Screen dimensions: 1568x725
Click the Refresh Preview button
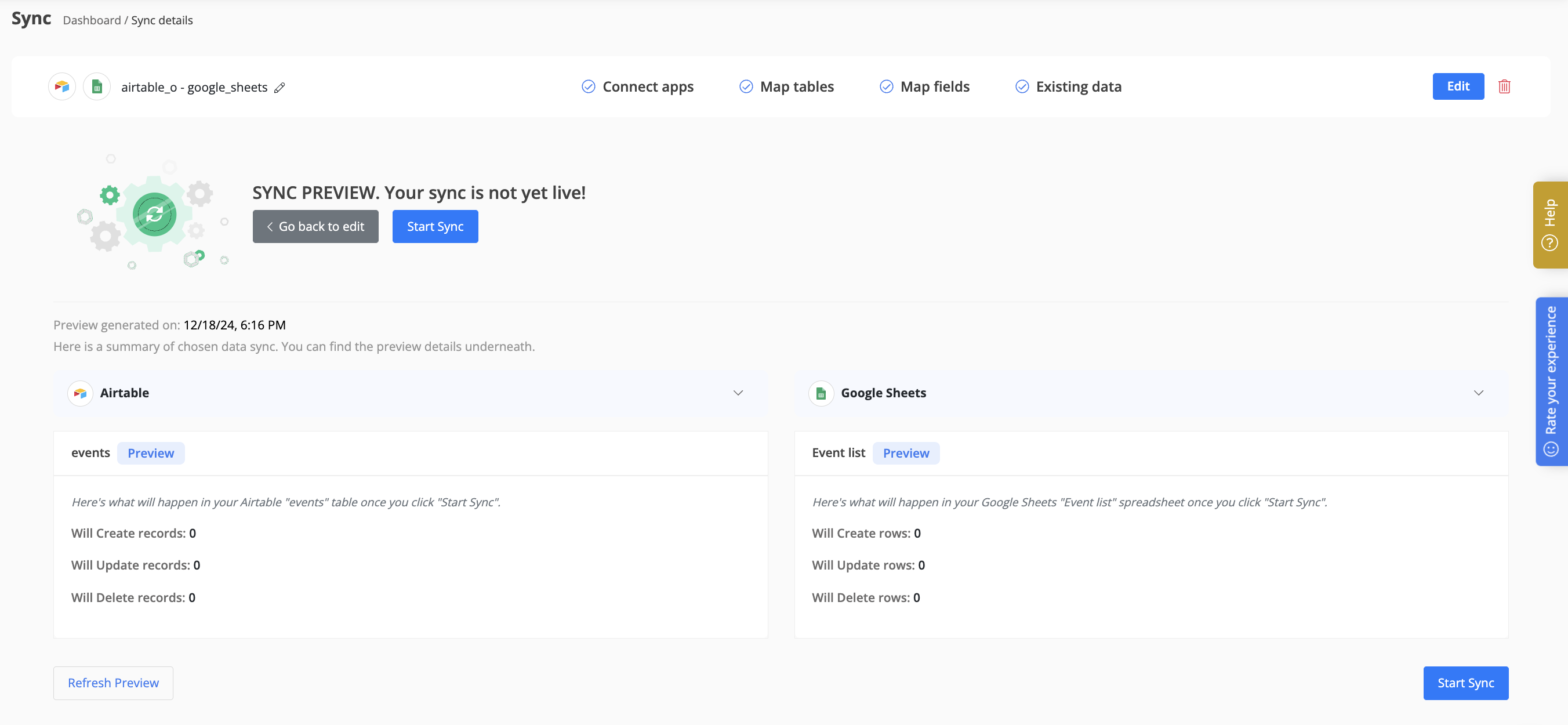pyautogui.click(x=113, y=683)
